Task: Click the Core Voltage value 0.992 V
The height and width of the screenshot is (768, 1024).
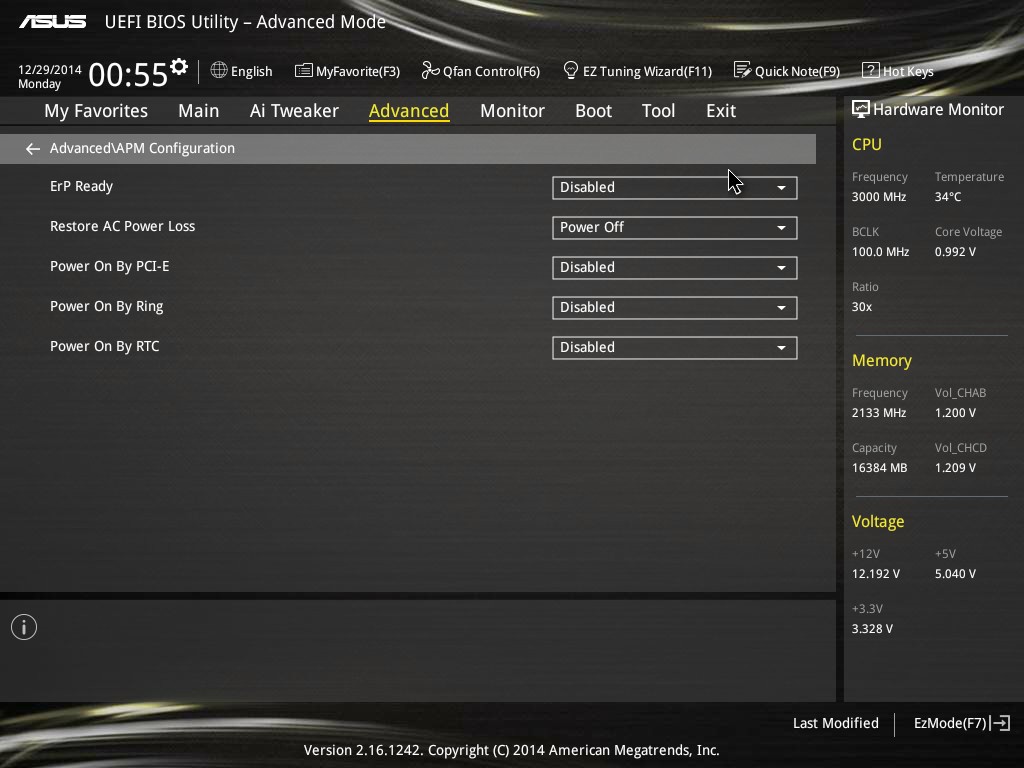Action: point(955,251)
